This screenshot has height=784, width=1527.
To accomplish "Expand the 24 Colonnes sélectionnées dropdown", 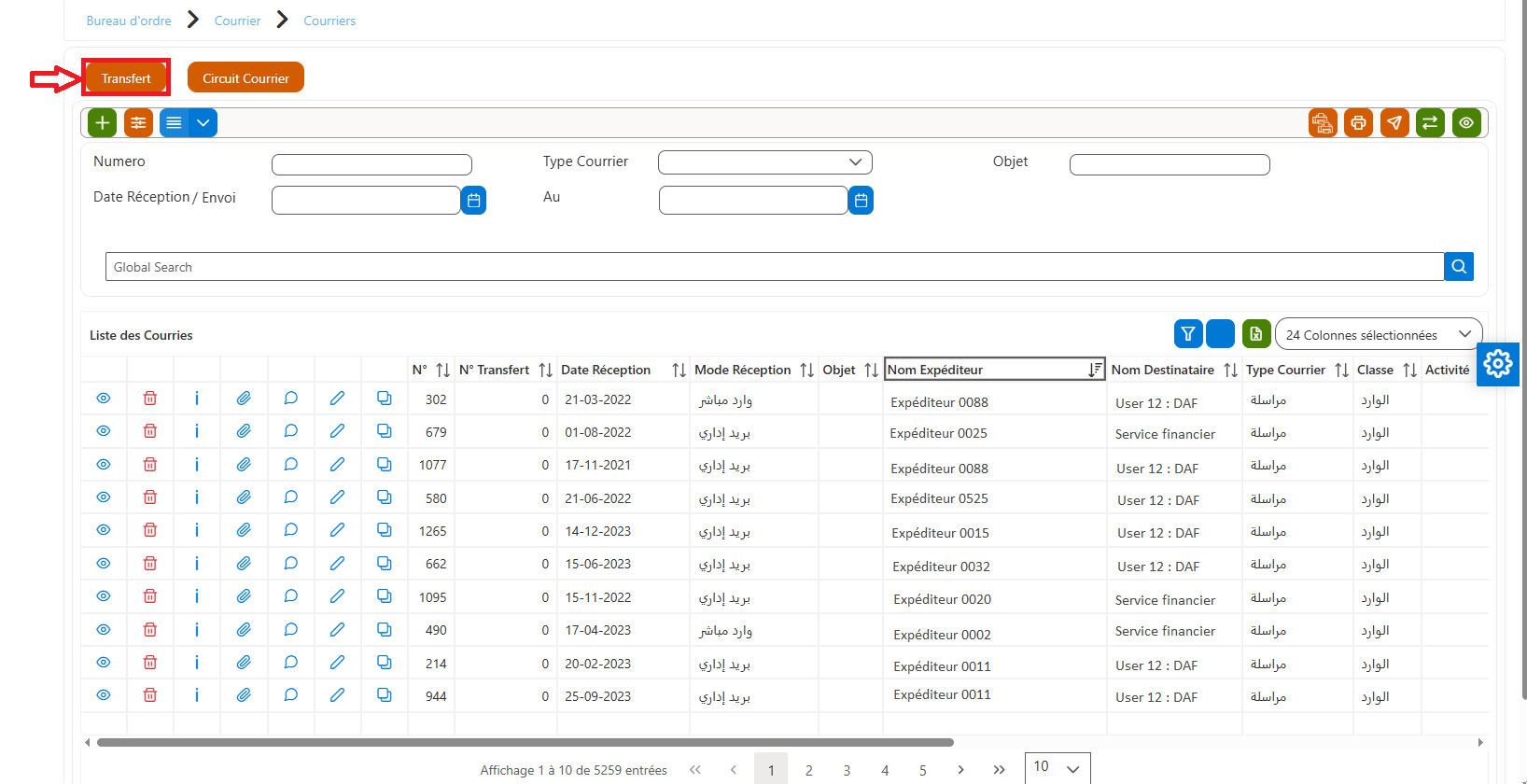I will pyautogui.click(x=1379, y=334).
